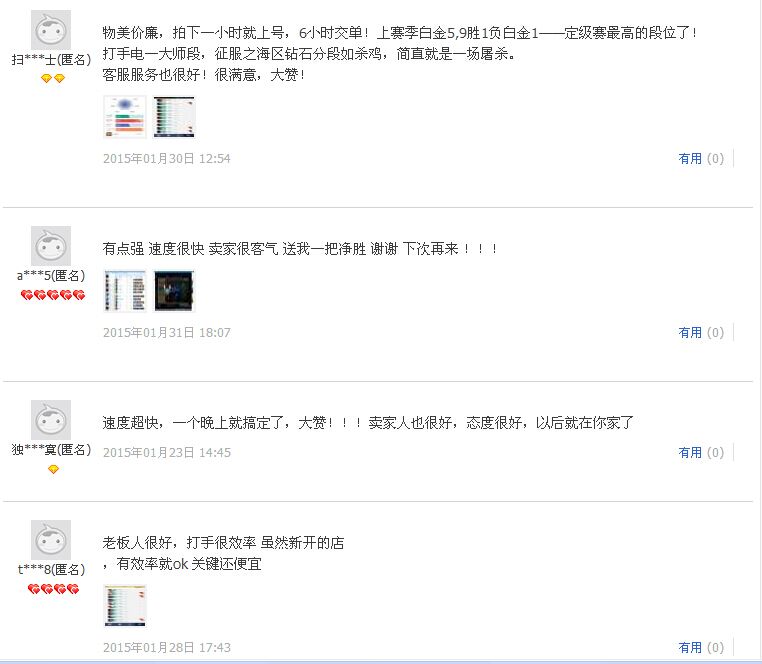Click avatar of reviewer a***5

click(x=51, y=246)
